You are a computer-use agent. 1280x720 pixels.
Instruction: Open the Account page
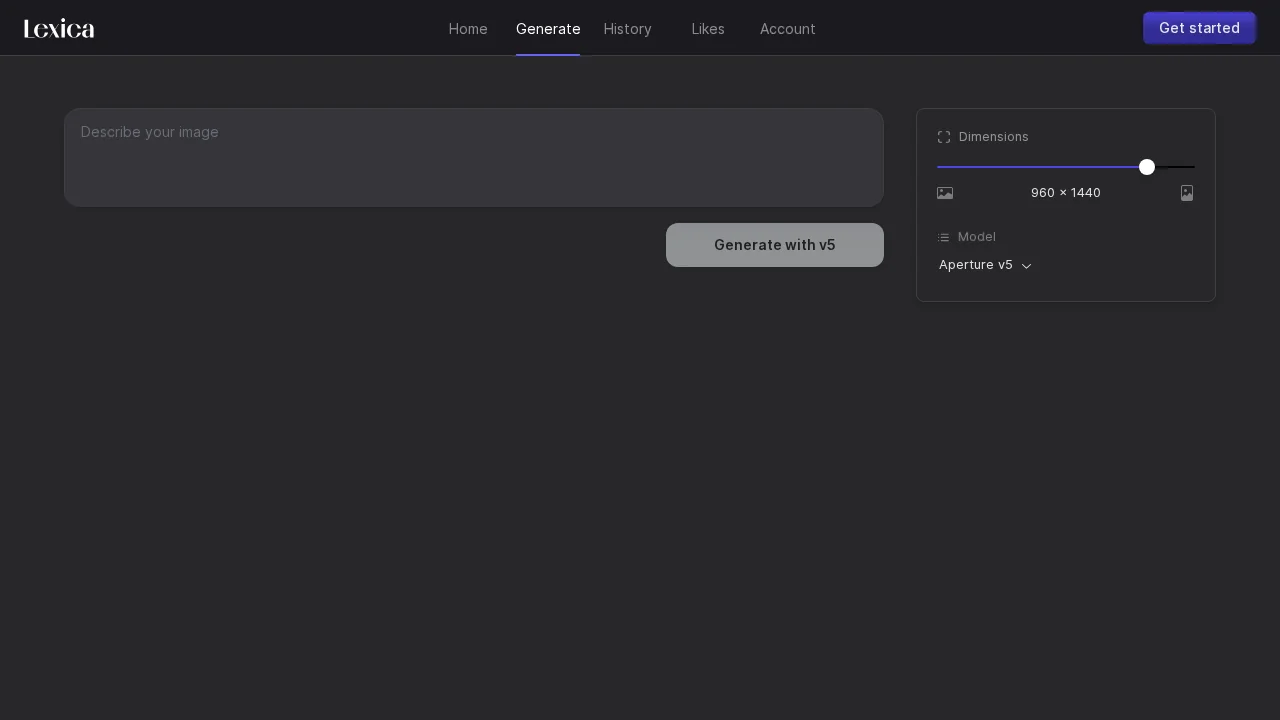787,29
